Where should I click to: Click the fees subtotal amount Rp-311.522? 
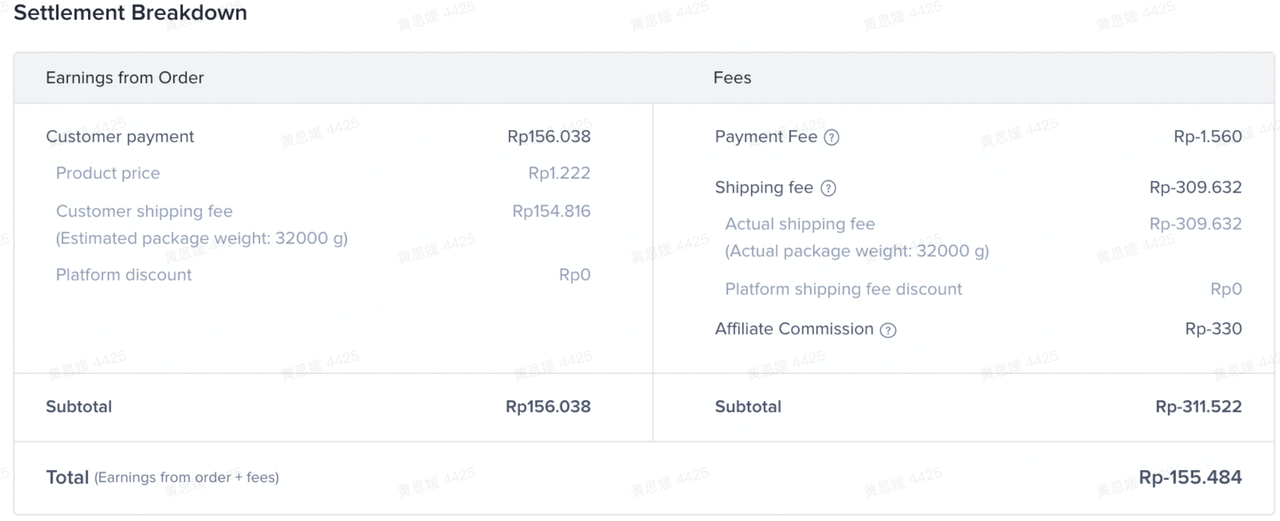pyautogui.click(x=1198, y=407)
